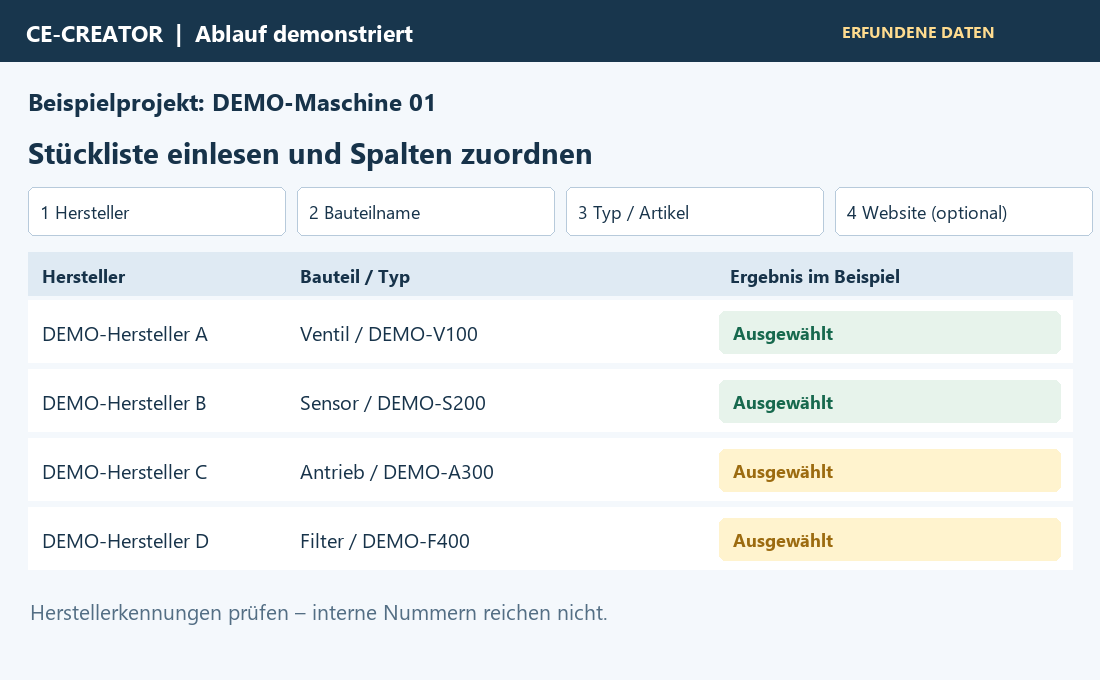Click the yellow 'Ausgewählt' badge for Antrieb
The height and width of the screenshot is (680, 1100).
click(x=890, y=470)
